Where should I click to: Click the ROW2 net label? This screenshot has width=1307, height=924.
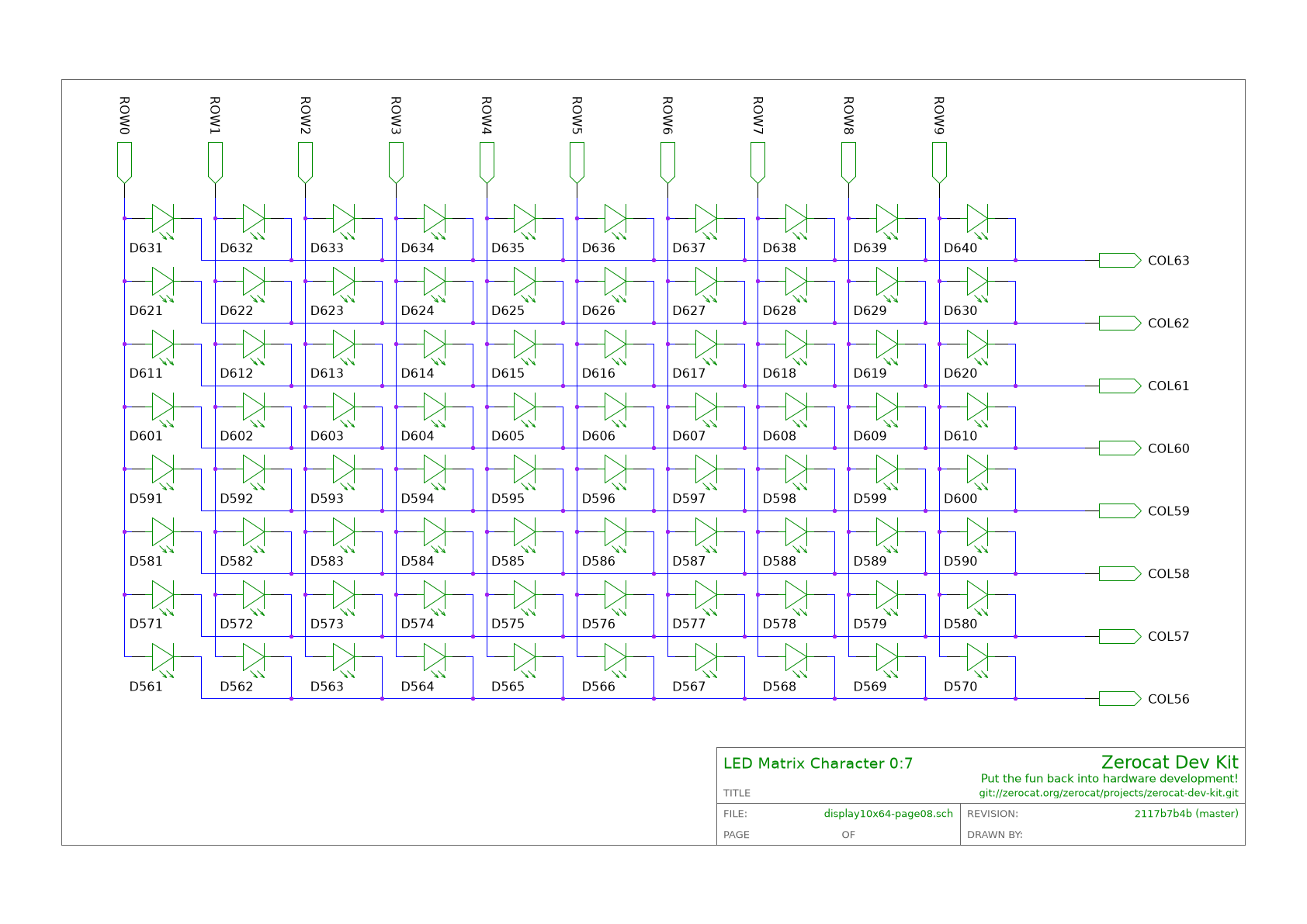click(x=305, y=116)
